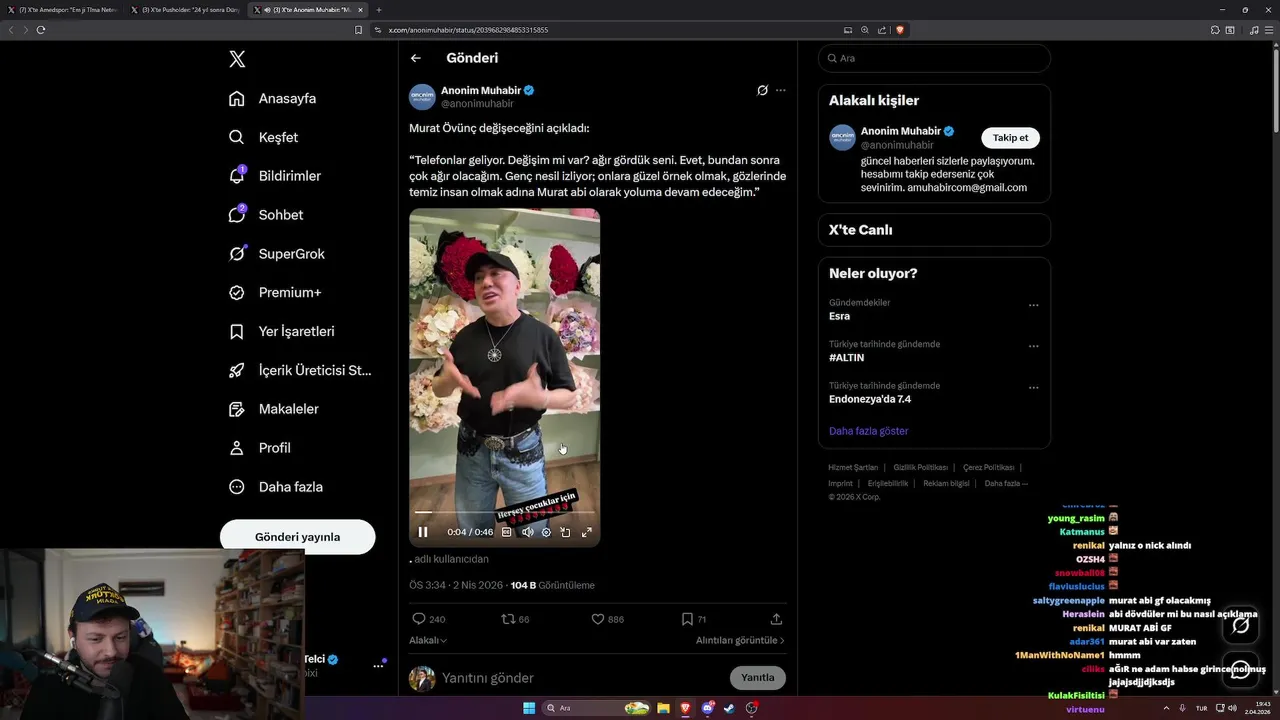
Task: Open options for the Esra trend
Action: [1034, 305]
